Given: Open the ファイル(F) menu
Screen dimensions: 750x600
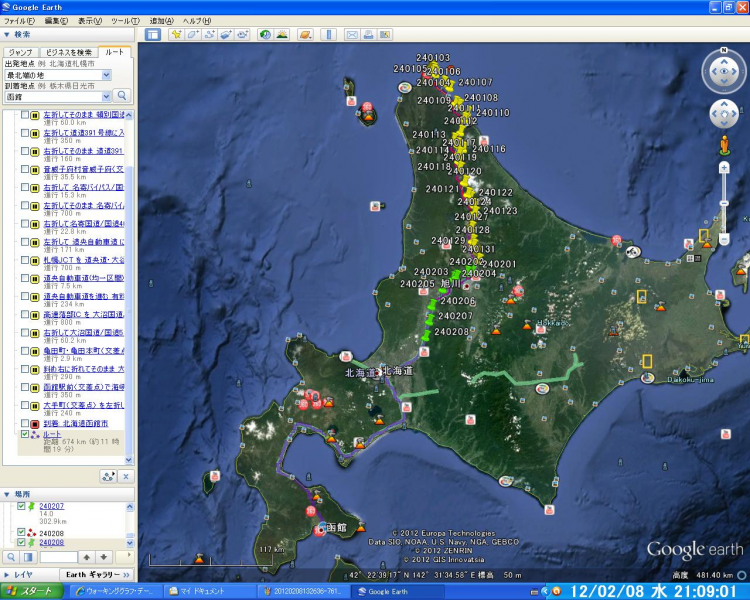Looking at the screenshot, I should tap(20, 21).
